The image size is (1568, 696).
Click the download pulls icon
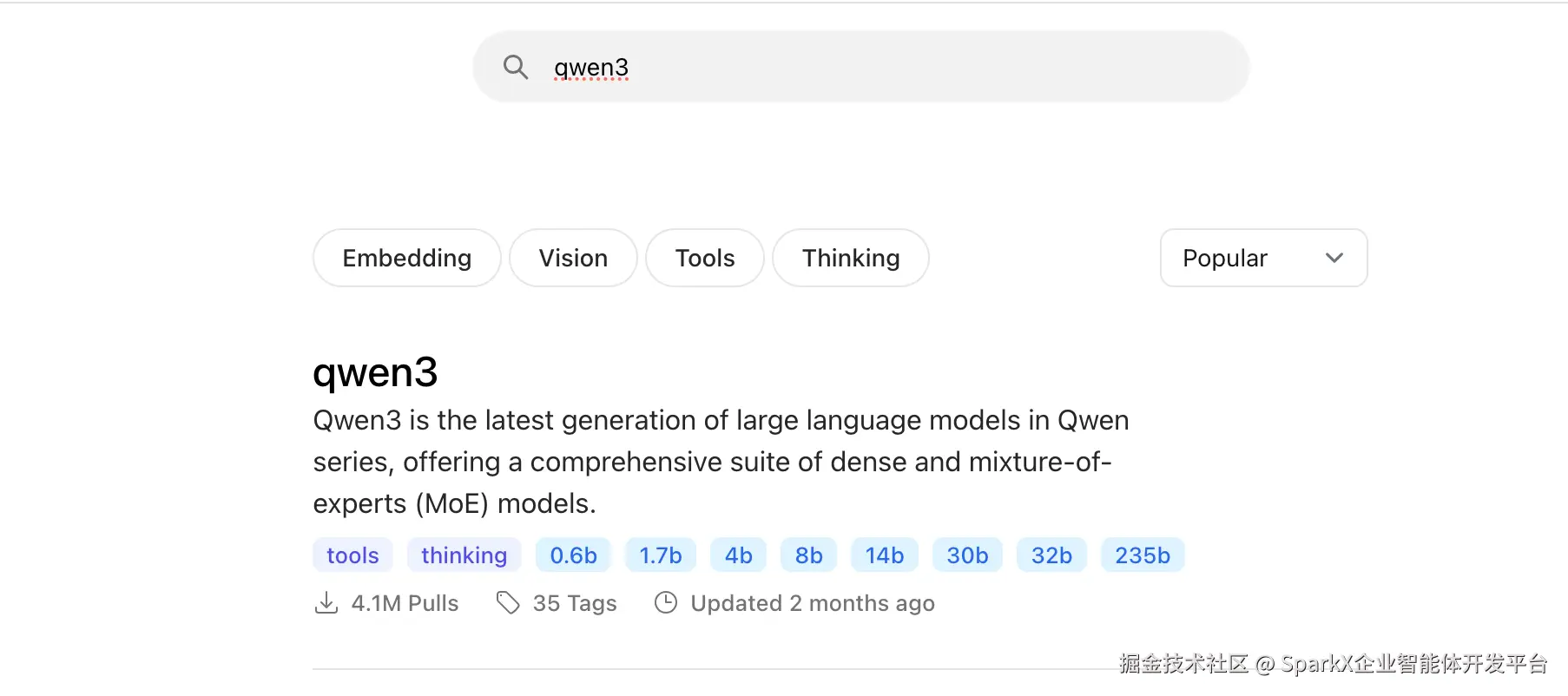point(326,603)
